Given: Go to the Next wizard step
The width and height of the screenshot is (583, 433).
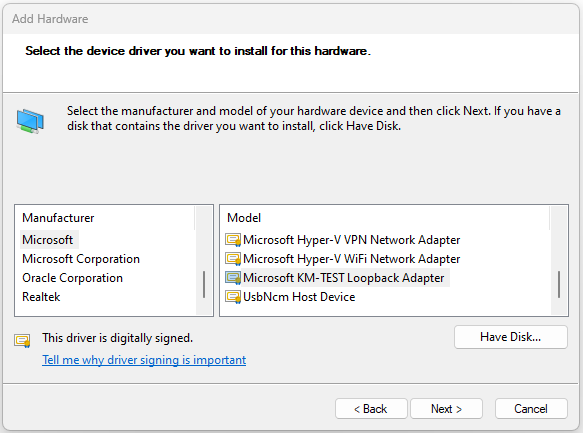Looking at the screenshot, I should (x=446, y=409).
